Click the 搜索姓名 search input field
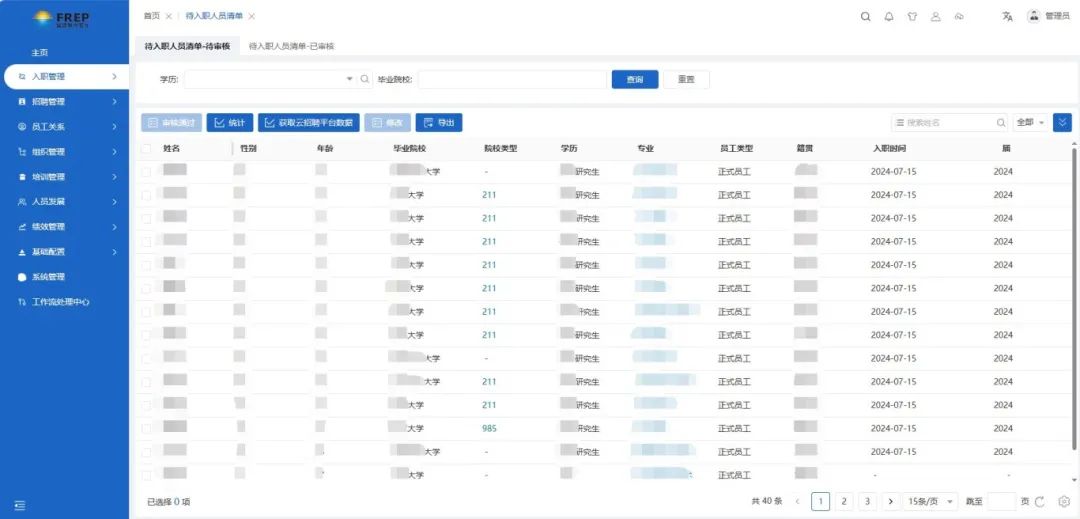 point(948,122)
